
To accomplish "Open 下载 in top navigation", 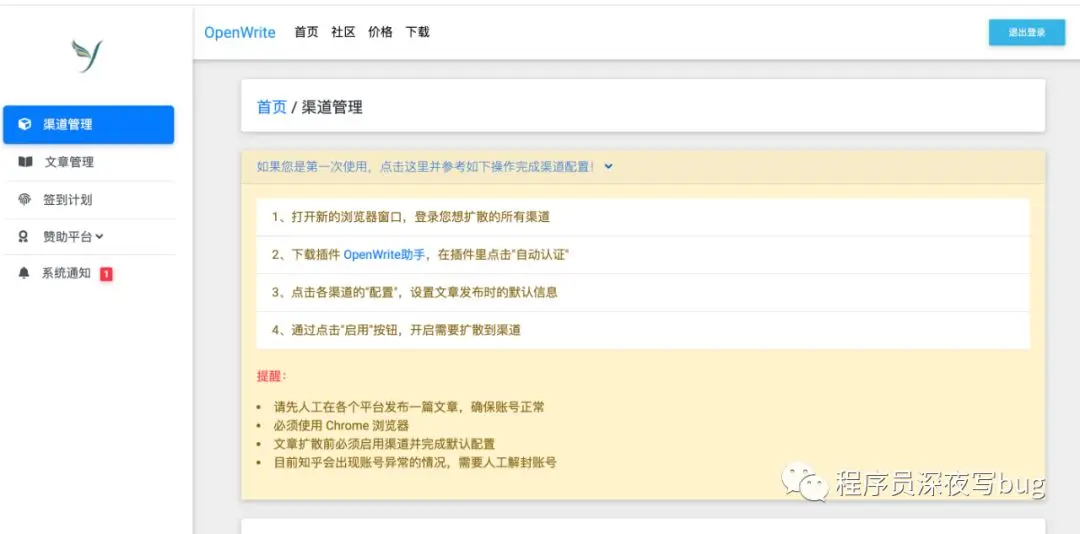I will (417, 32).
